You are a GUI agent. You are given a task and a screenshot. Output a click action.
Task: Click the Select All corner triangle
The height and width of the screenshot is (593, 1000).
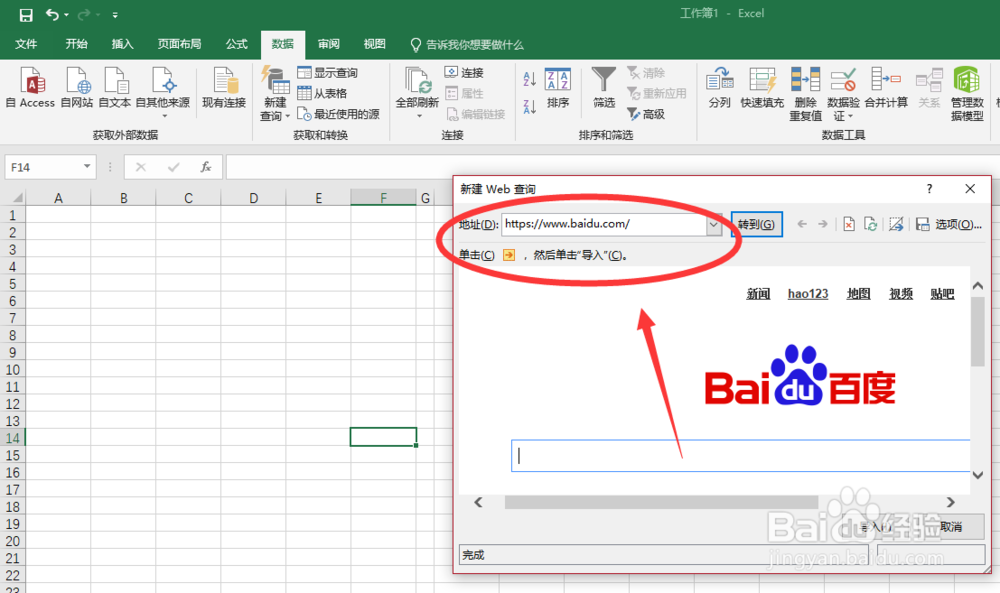15,198
